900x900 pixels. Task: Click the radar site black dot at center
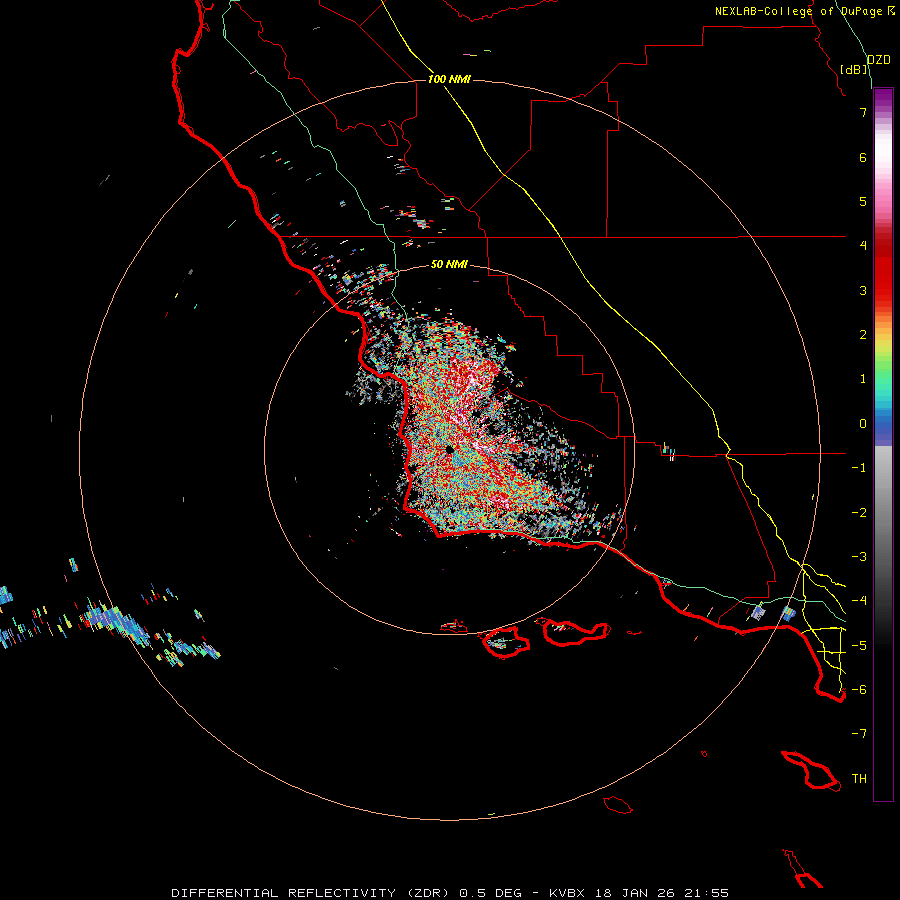click(x=449, y=449)
